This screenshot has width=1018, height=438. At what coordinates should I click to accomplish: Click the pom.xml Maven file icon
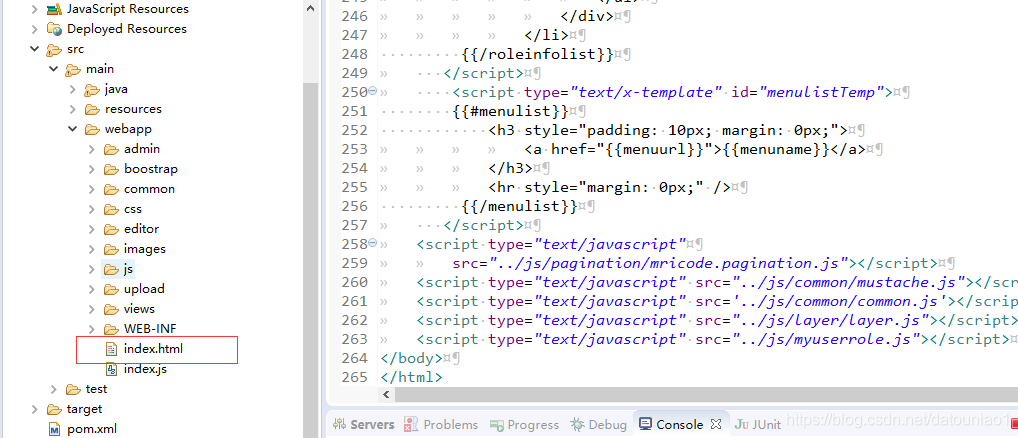coord(55,429)
